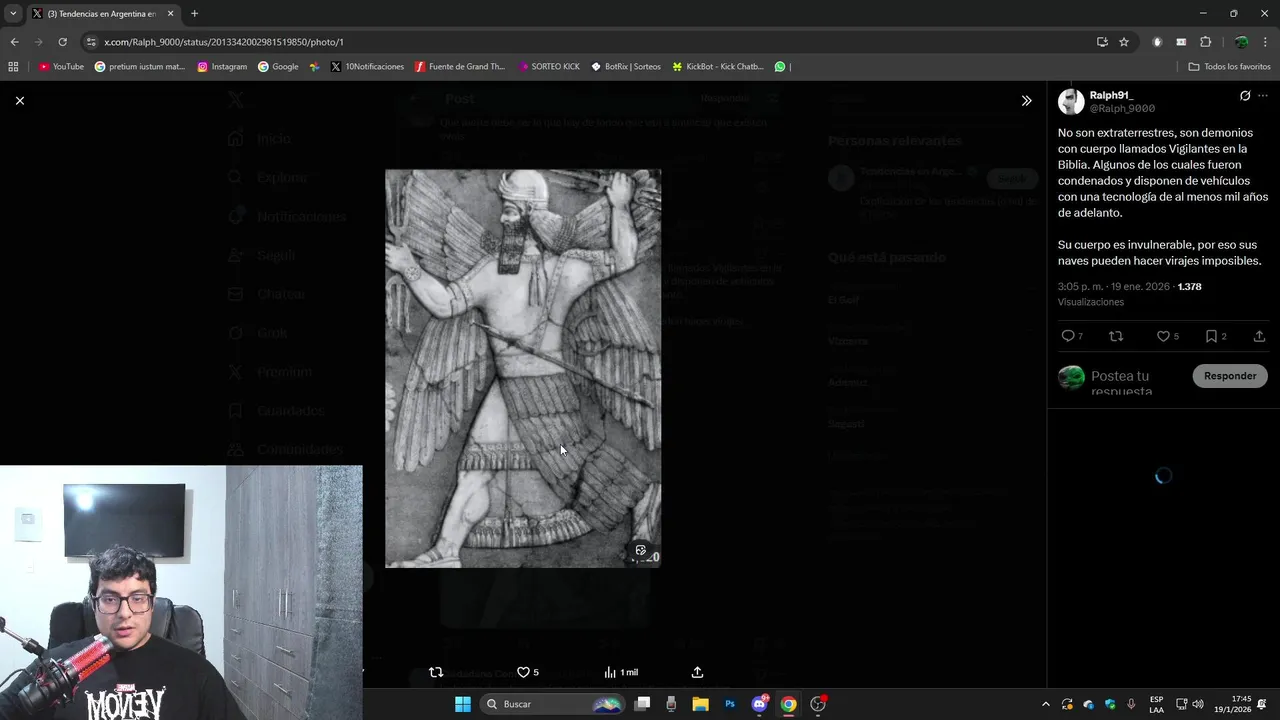This screenshot has width=1280, height=720.
Task: Open the @Ralph_9000 handle link
Action: pyautogui.click(x=1122, y=108)
